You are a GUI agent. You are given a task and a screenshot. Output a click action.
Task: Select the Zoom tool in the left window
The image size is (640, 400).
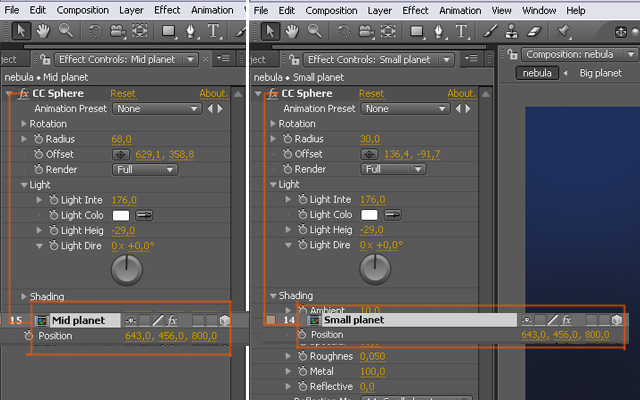(65, 31)
